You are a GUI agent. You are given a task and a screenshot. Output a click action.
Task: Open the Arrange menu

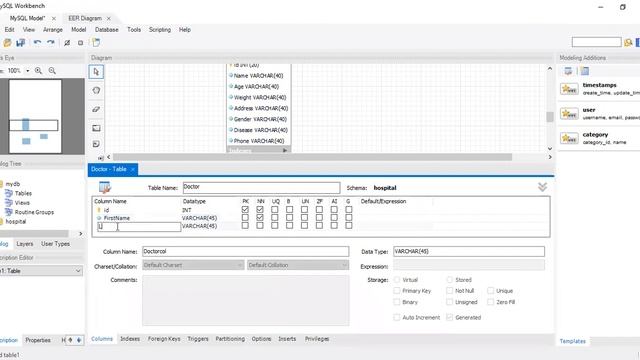coord(53,30)
